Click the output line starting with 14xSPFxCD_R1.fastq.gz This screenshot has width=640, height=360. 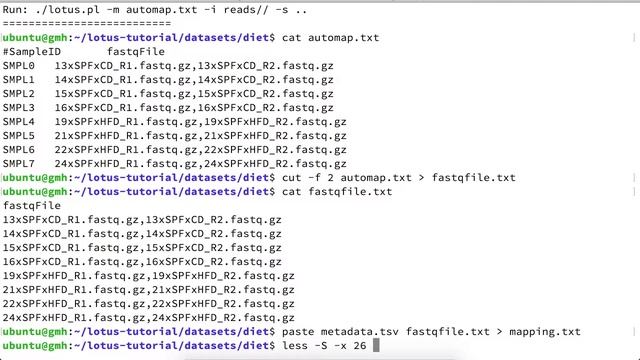[142, 234]
